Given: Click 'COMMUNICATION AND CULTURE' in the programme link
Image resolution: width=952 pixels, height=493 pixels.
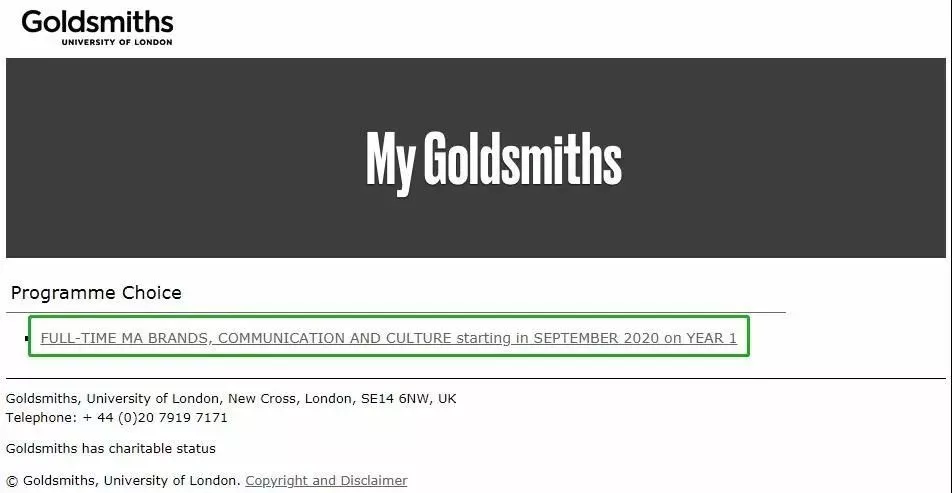Looking at the screenshot, I should pyautogui.click(x=335, y=338).
